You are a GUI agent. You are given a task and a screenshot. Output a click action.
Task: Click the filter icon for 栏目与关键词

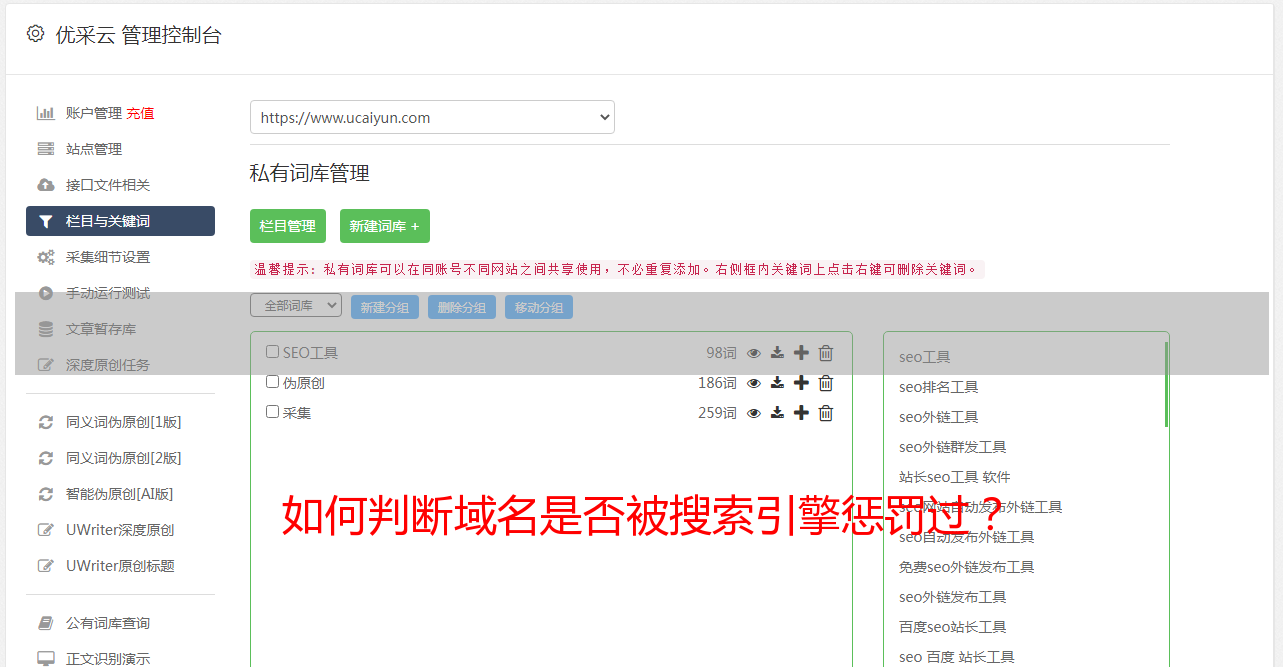(x=46, y=221)
